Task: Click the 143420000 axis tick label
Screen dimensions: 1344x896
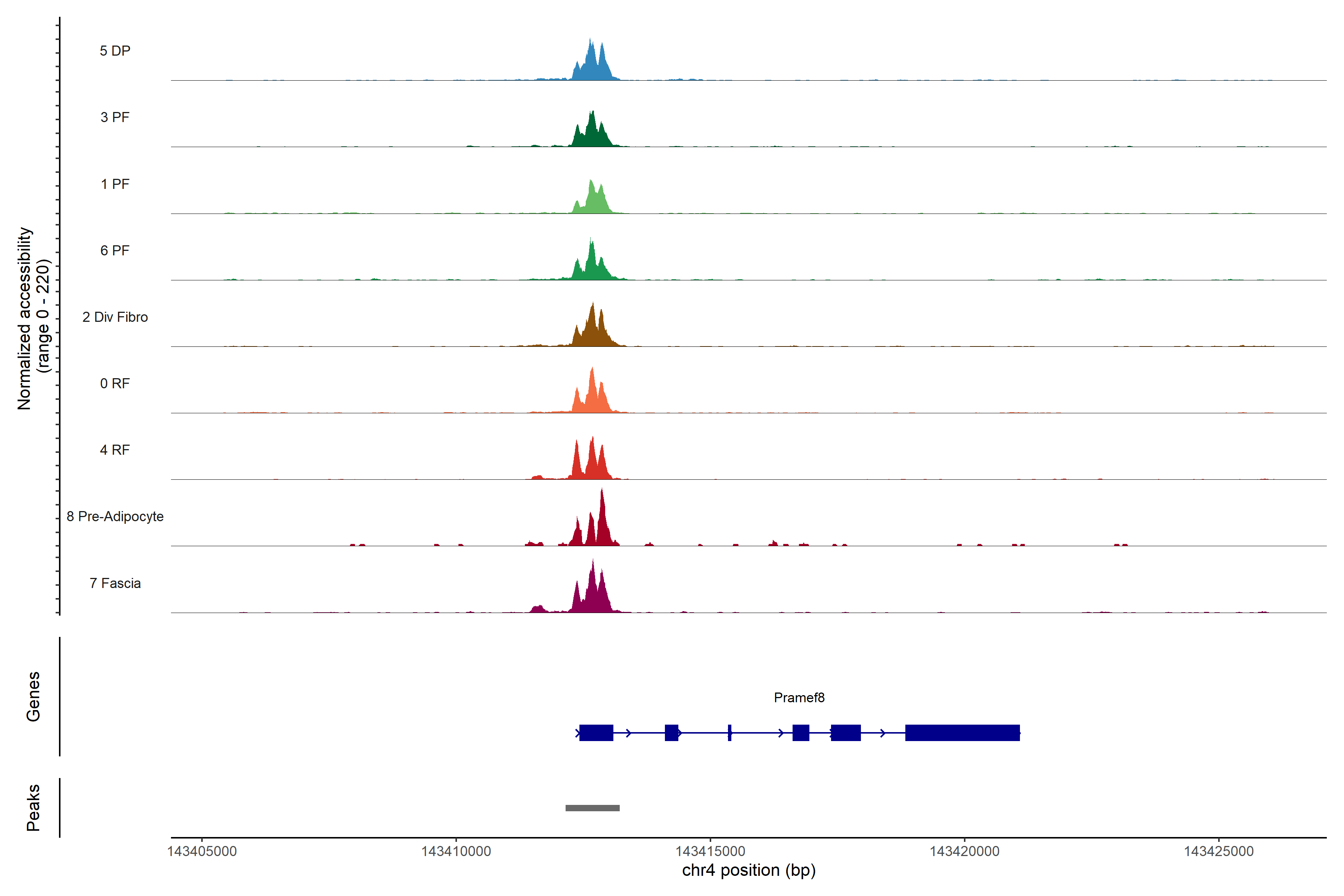Action: tap(965, 852)
